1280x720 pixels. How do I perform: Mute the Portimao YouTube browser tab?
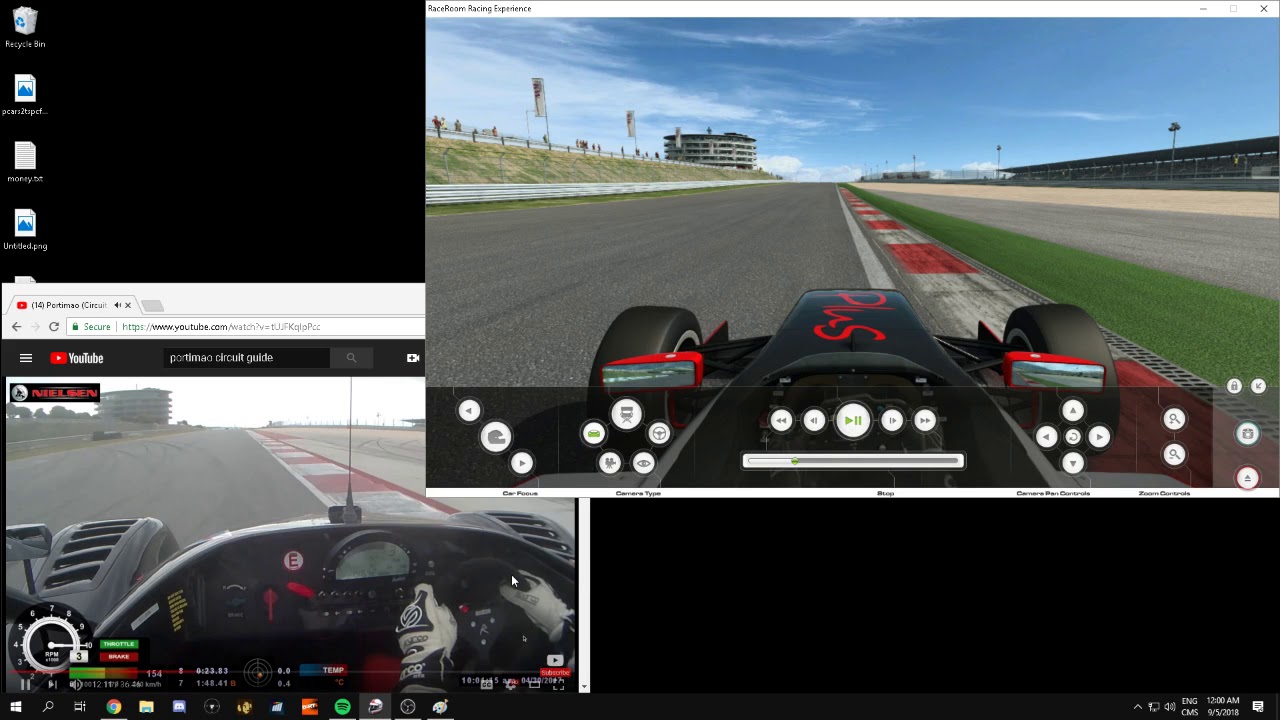pos(117,305)
